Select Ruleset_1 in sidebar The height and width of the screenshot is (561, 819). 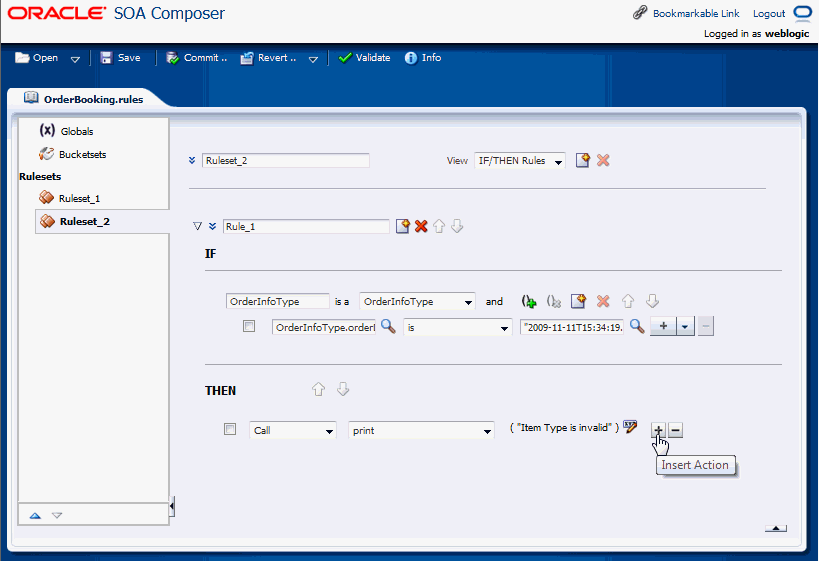tap(69, 198)
